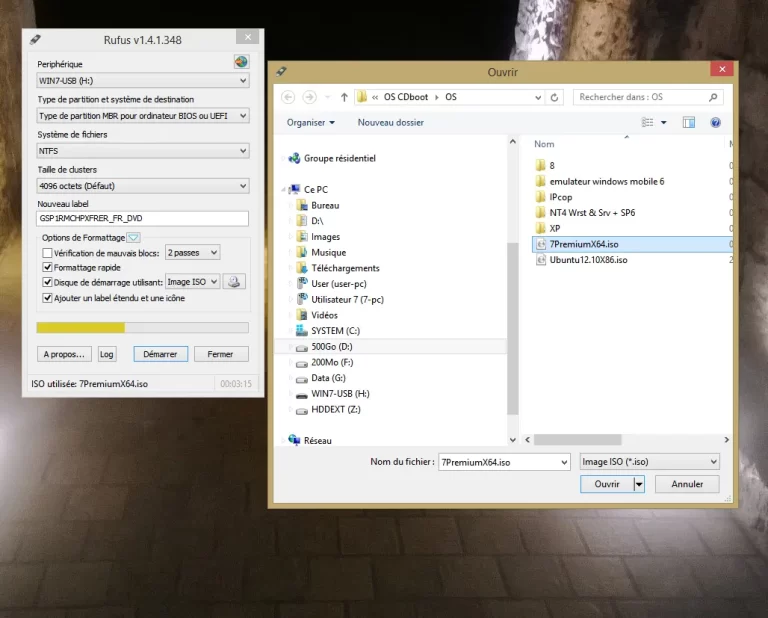
Task: Open the Image ISO boot type dropdown in Rufus
Action: tap(192, 282)
